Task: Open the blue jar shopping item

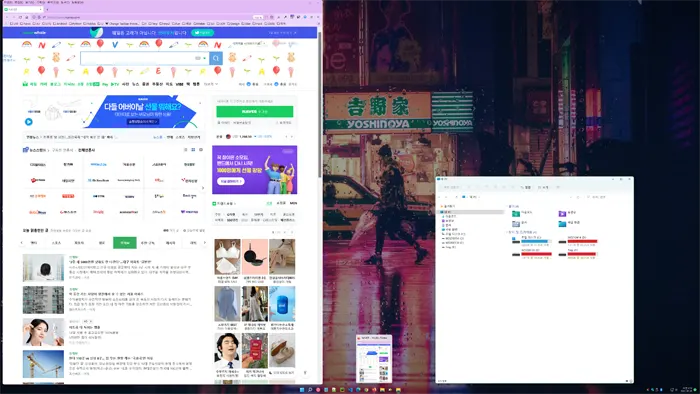Action: [x=282, y=304]
